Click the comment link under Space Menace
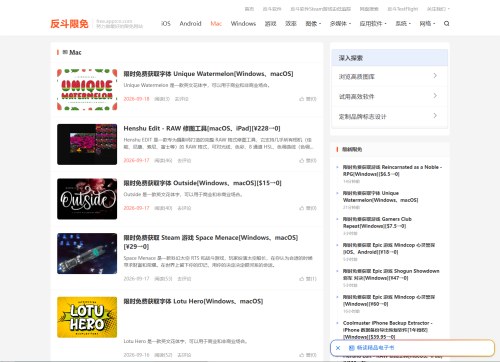500x362 pixels. coord(184,279)
